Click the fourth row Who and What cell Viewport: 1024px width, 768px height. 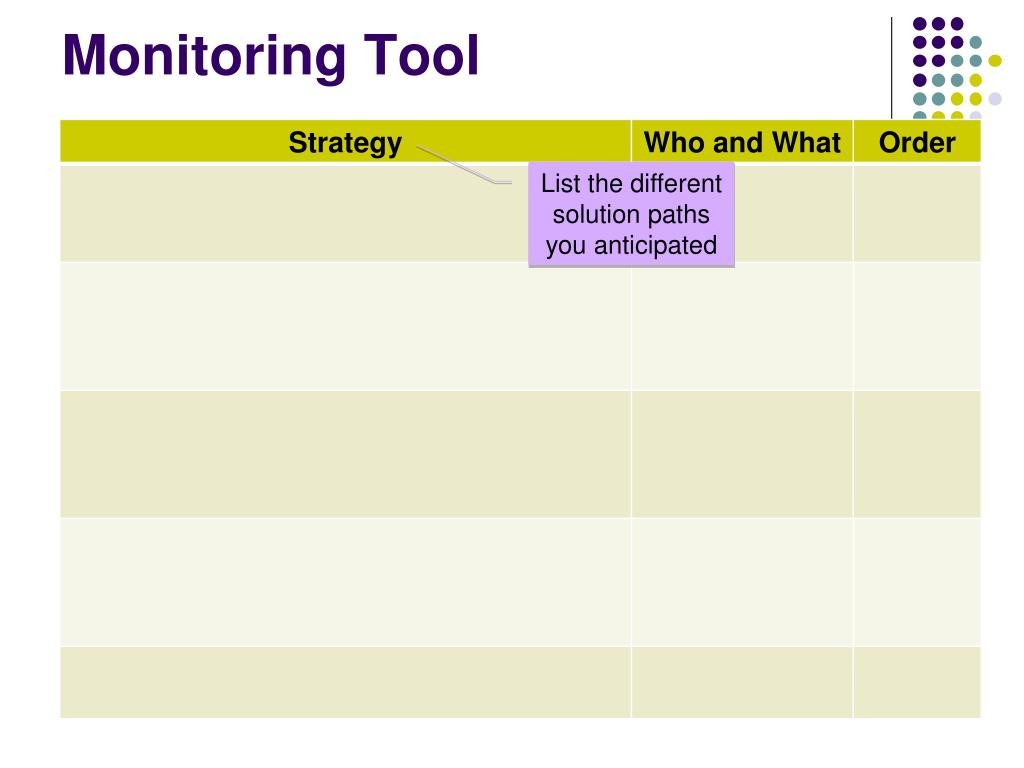click(x=742, y=583)
